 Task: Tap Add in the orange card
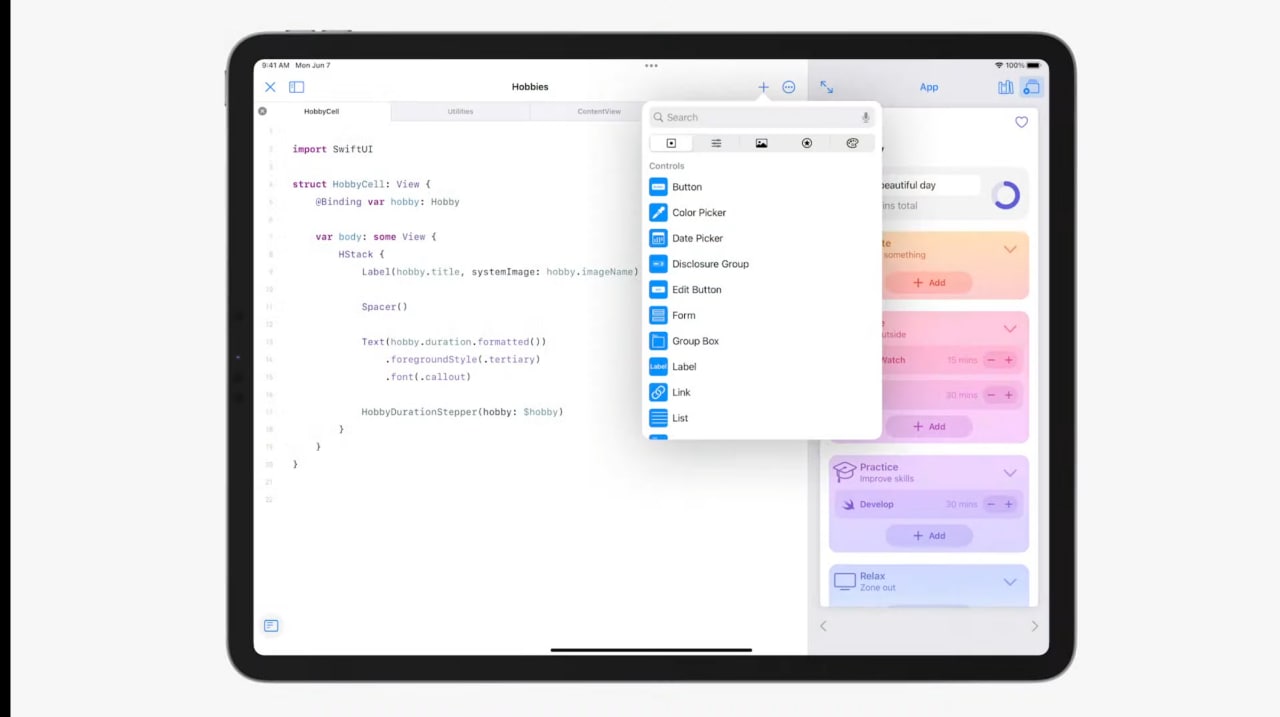coord(929,282)
